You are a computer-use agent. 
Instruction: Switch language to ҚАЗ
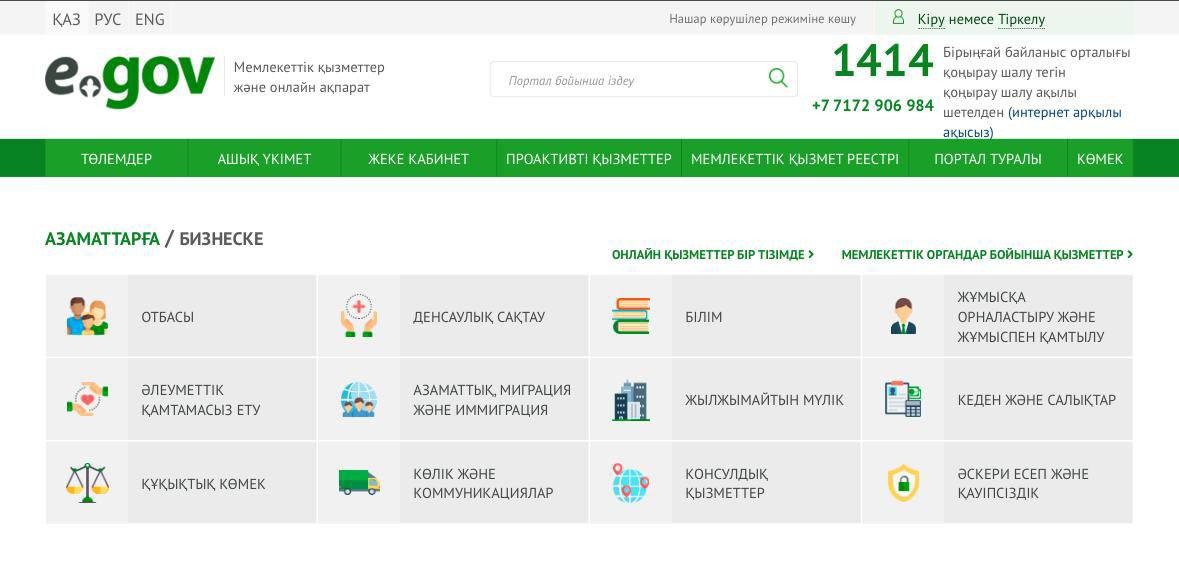(66, 20)
